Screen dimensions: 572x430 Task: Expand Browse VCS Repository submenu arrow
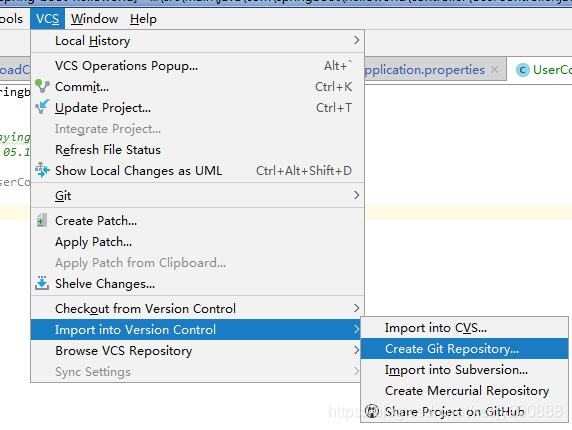point(356,350)
